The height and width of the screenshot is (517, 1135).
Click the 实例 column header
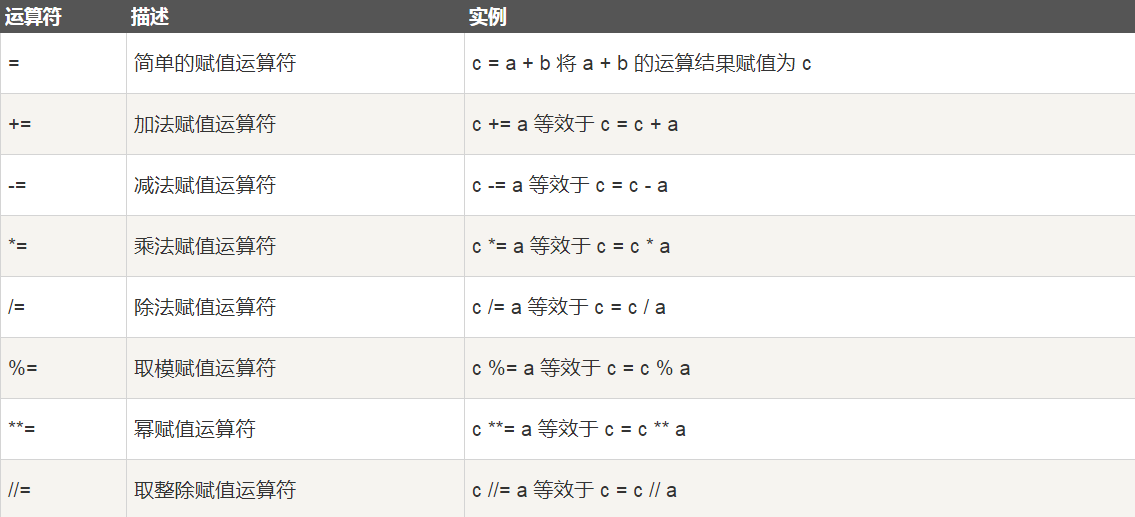coord(488,17)
